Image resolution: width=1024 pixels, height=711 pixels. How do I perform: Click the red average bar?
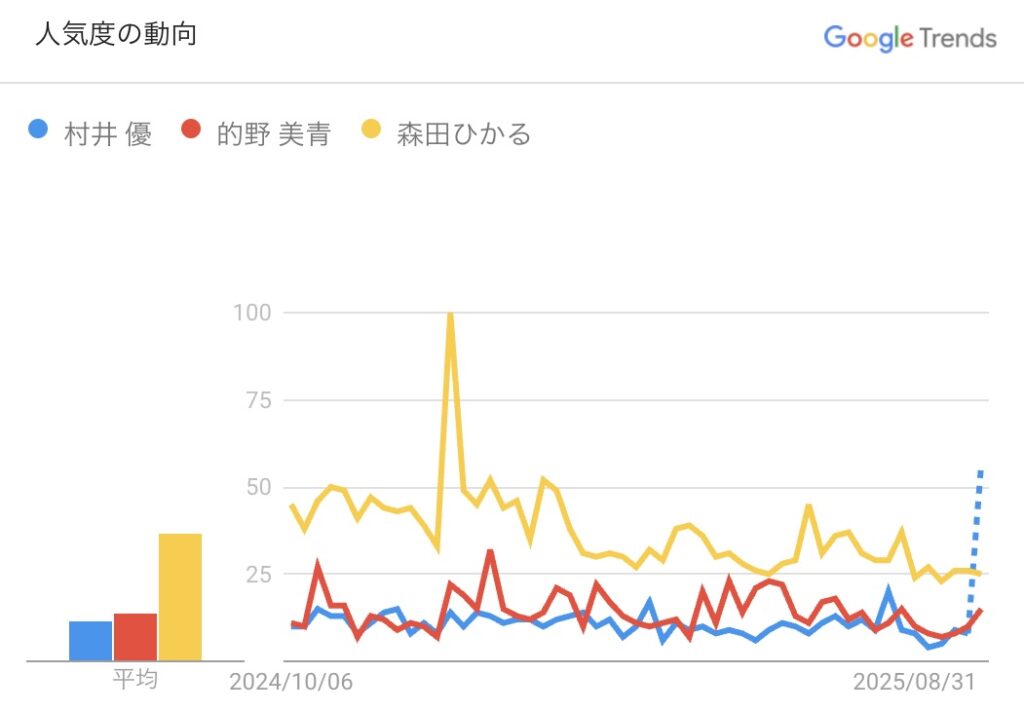click(x=135, y=636)
